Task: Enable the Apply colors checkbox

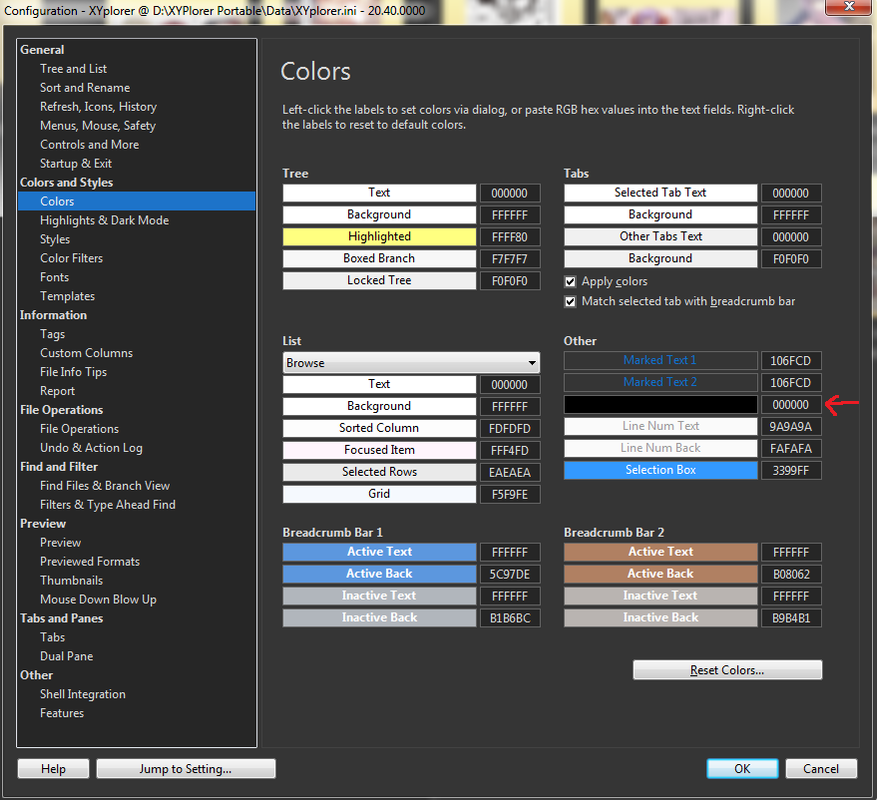Action: pyautogui.click(x=570, y=281)
